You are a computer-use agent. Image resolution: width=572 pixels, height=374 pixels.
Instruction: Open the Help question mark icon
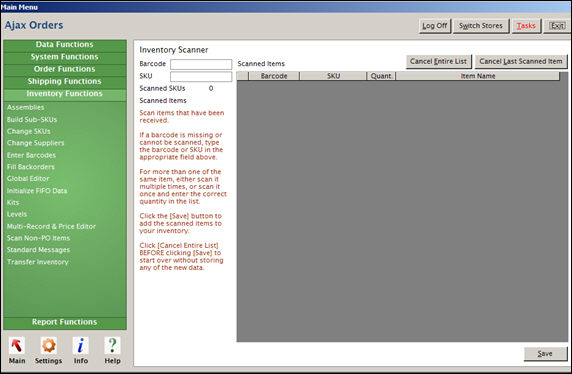pos(112,345)
